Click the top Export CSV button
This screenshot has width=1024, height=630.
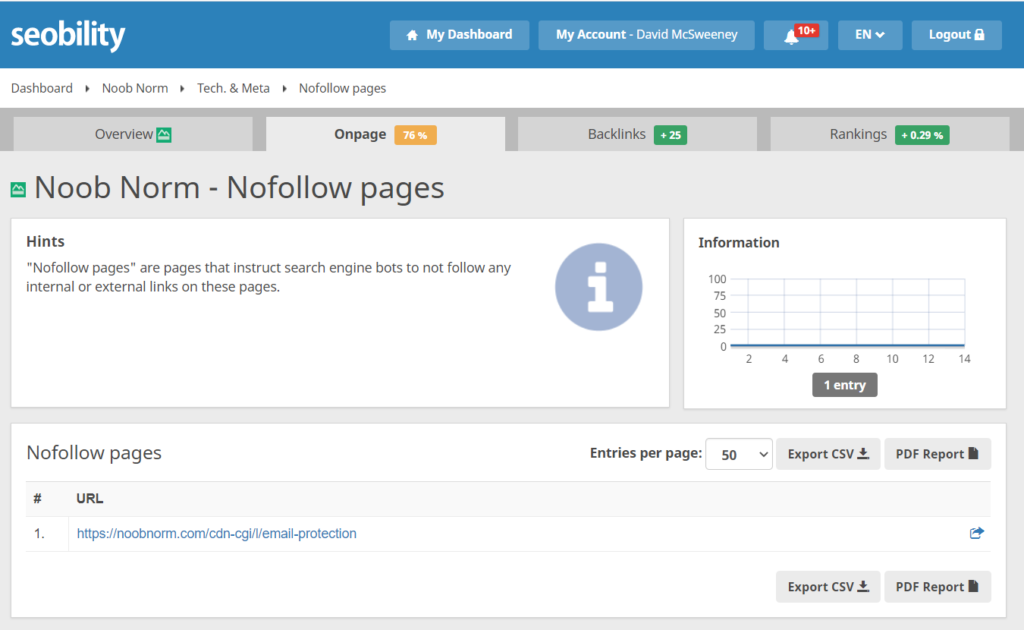pyautogui.click(x=827, y=454)
